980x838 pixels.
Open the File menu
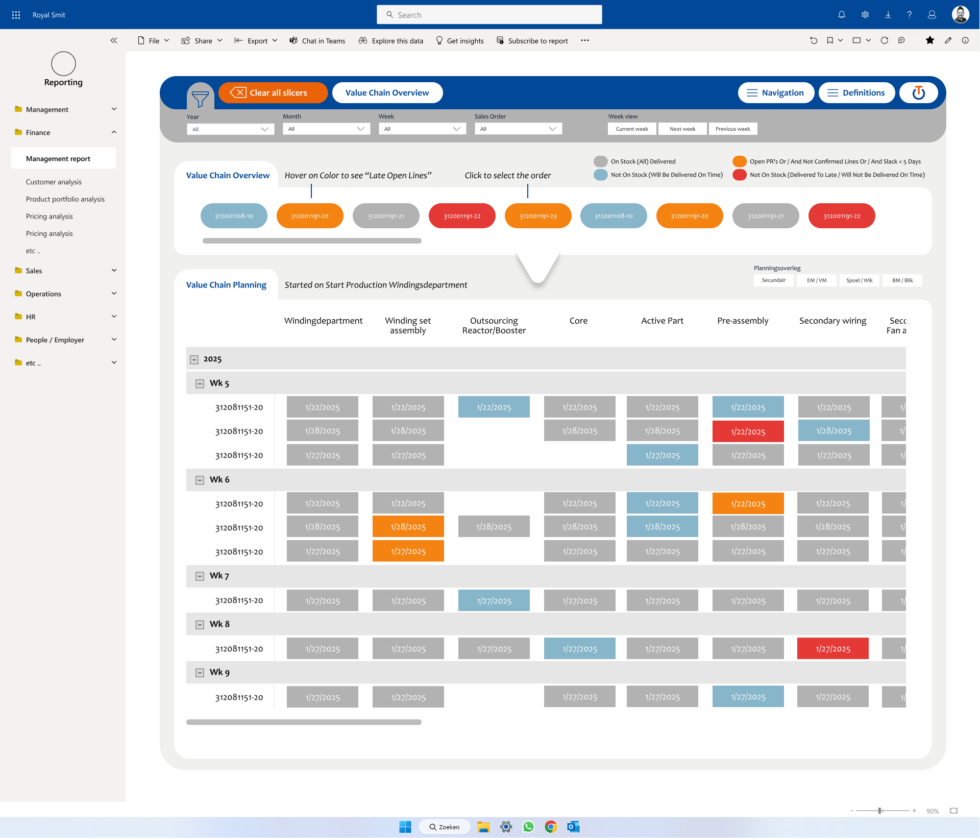click(152, 41)
